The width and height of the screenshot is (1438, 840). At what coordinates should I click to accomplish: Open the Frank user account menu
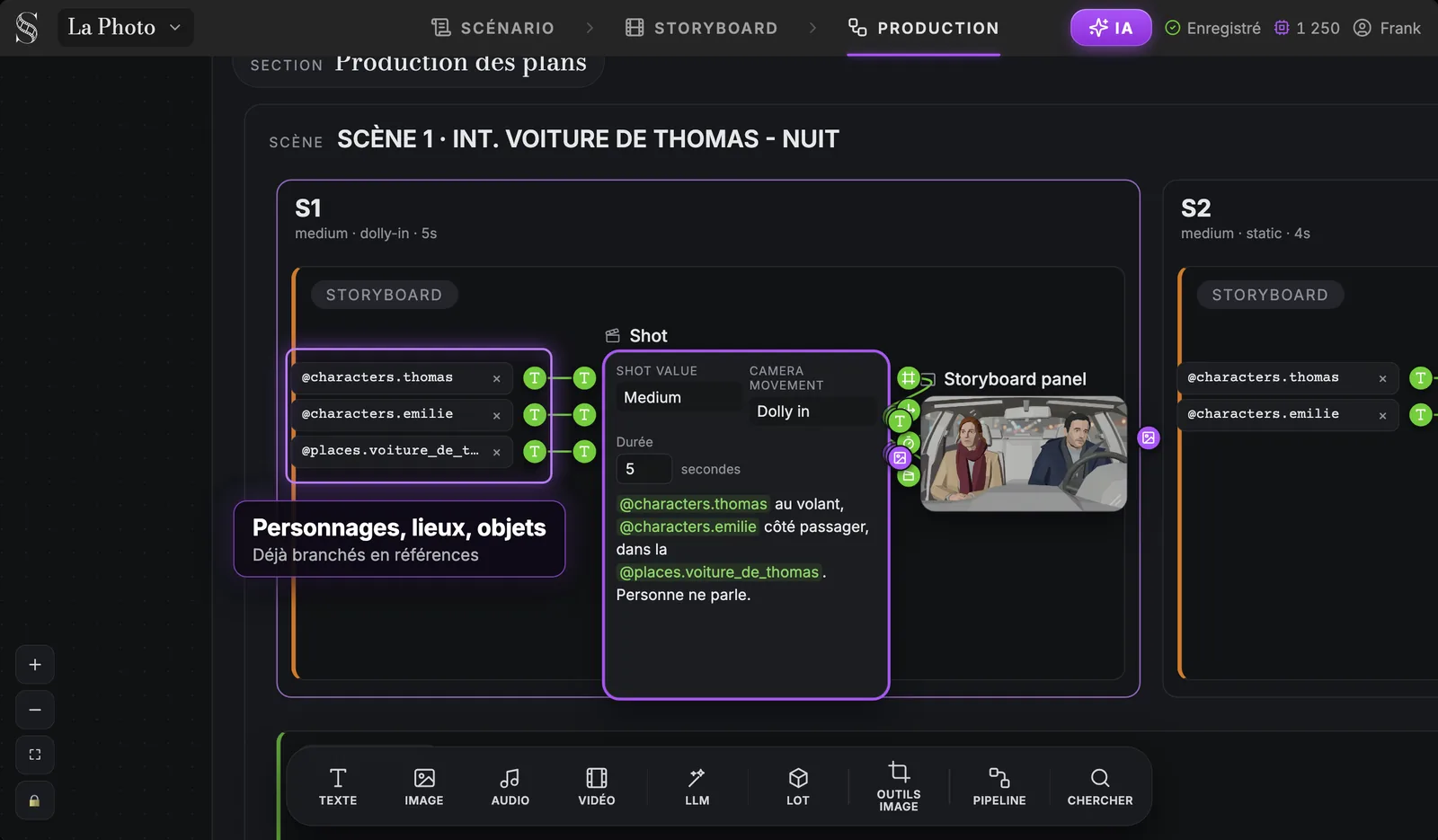pos(1387,28)
